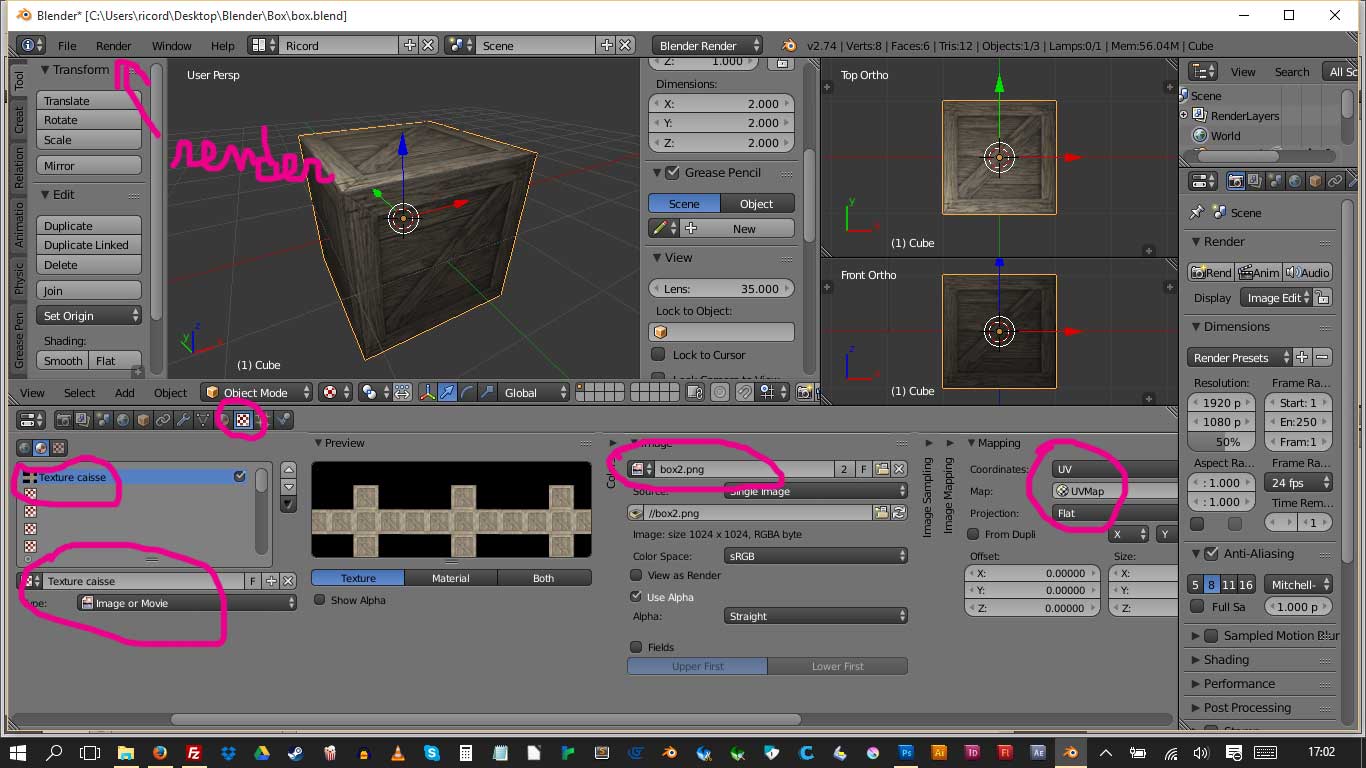Image resolution: width=1366 pixels, height=768 pixels.
Task: Open the Render menu in the top bar
Action: [113, 46]
